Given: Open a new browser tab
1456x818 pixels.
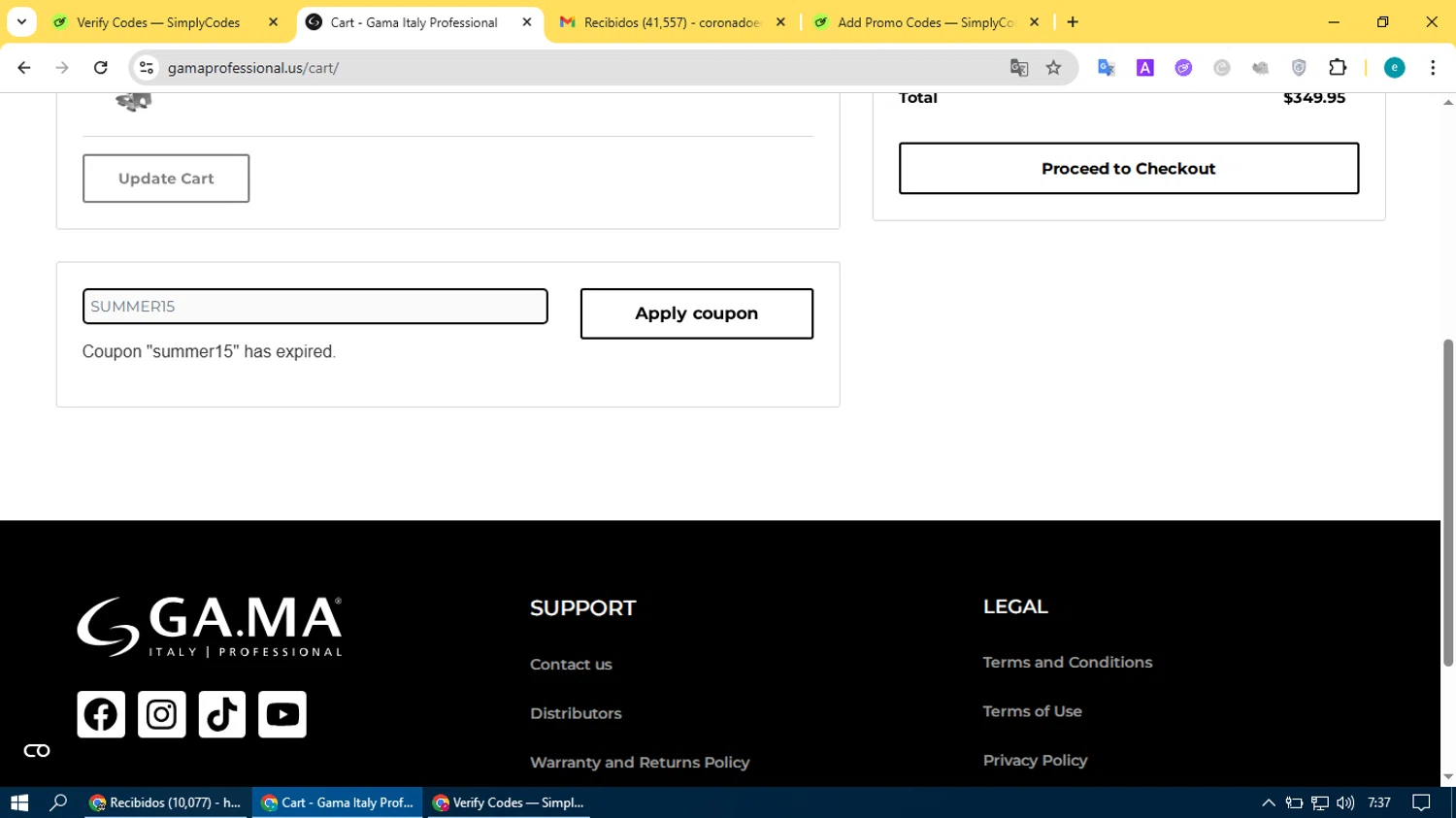Looking at the screenshot, I should pos(1073,22).
